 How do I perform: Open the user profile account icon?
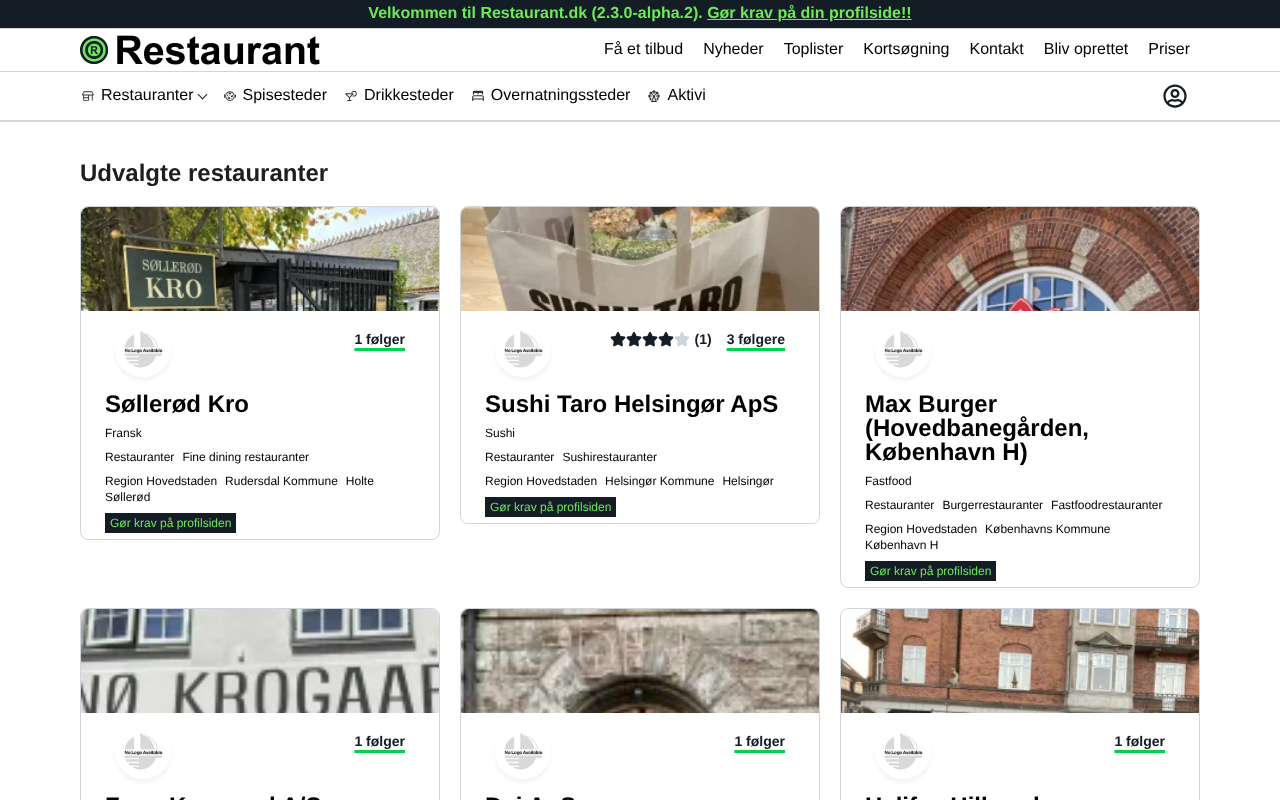pyautogui.click(x=1175, y=96)
